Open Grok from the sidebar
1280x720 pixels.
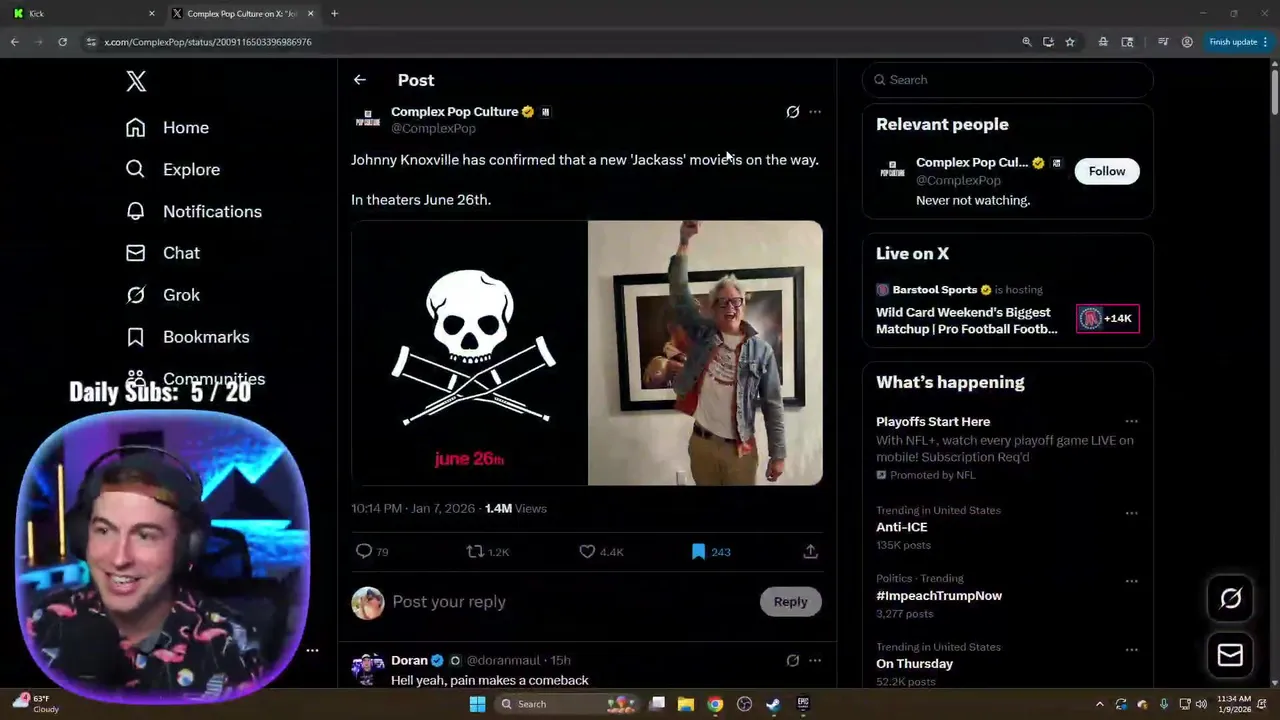coord(162,296)
